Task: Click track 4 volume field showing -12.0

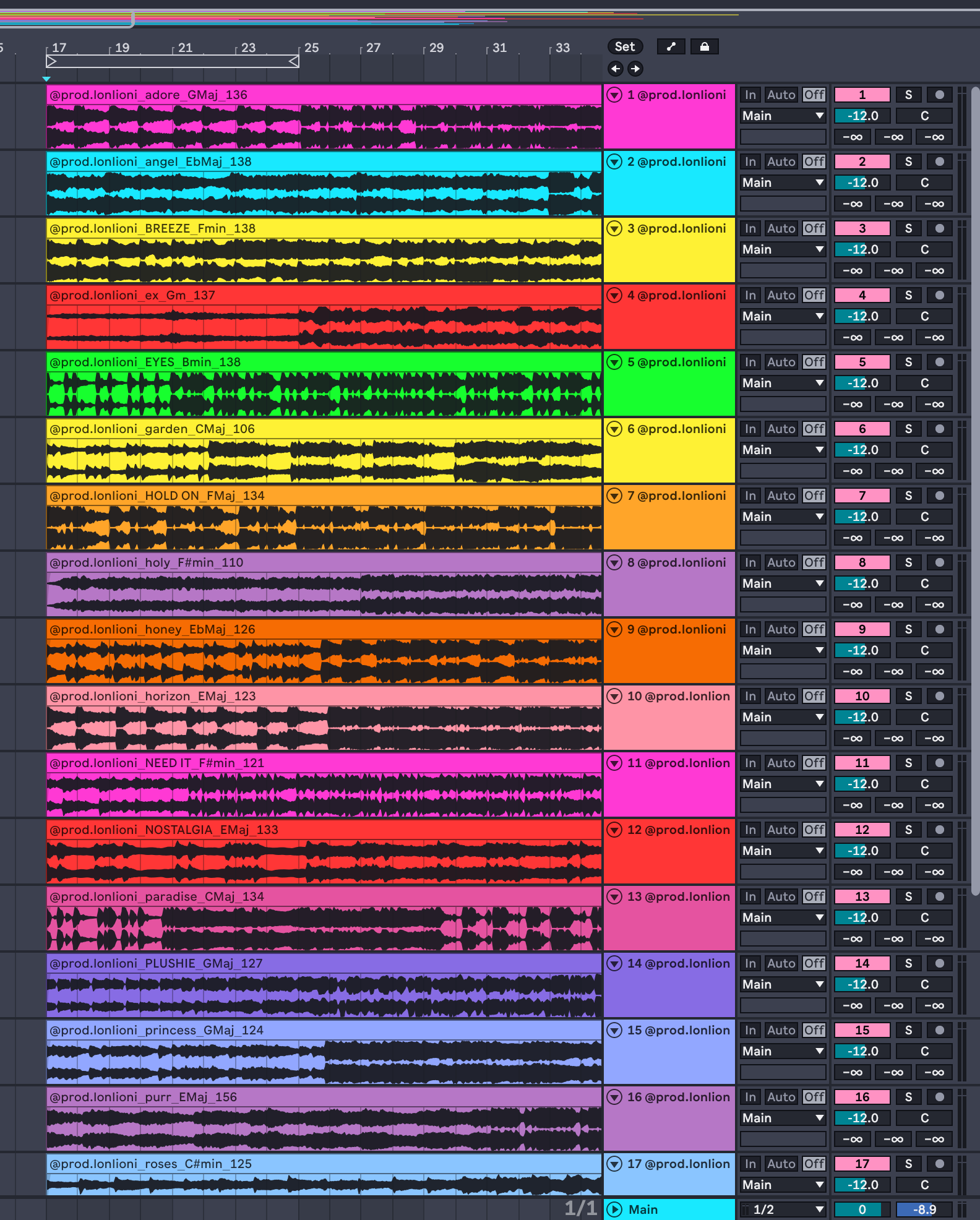Action: point(862,316)
